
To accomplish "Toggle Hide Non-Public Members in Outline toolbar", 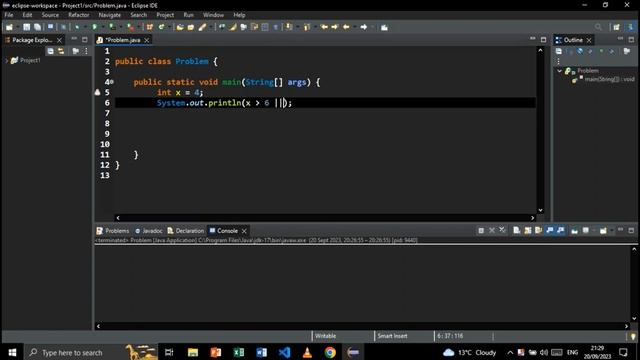I will point(601,51).
